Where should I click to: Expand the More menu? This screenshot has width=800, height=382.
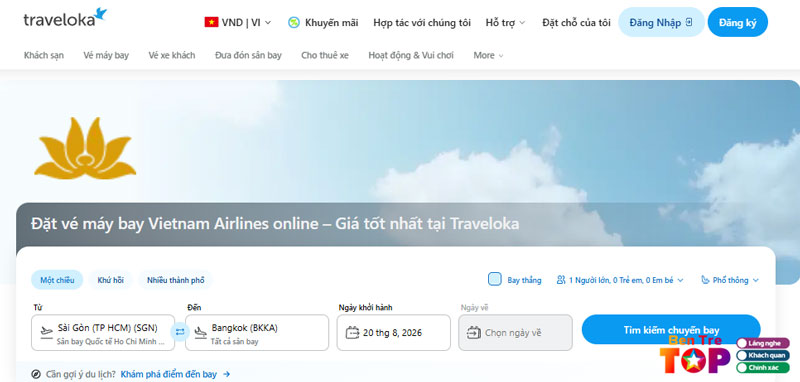tap(488, 55)
